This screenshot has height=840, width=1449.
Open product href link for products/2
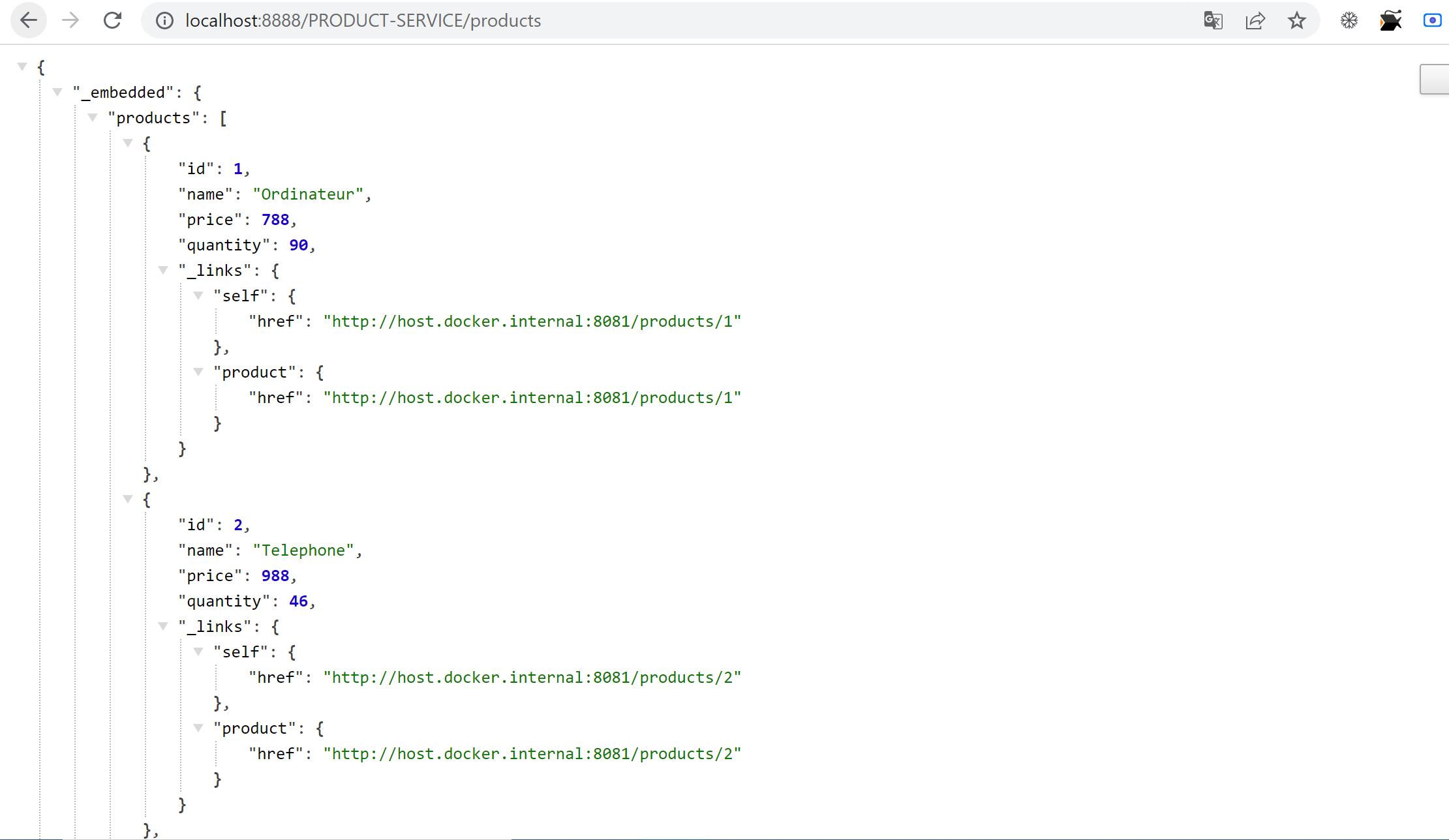pyautogui.click(x=532, y=754)
